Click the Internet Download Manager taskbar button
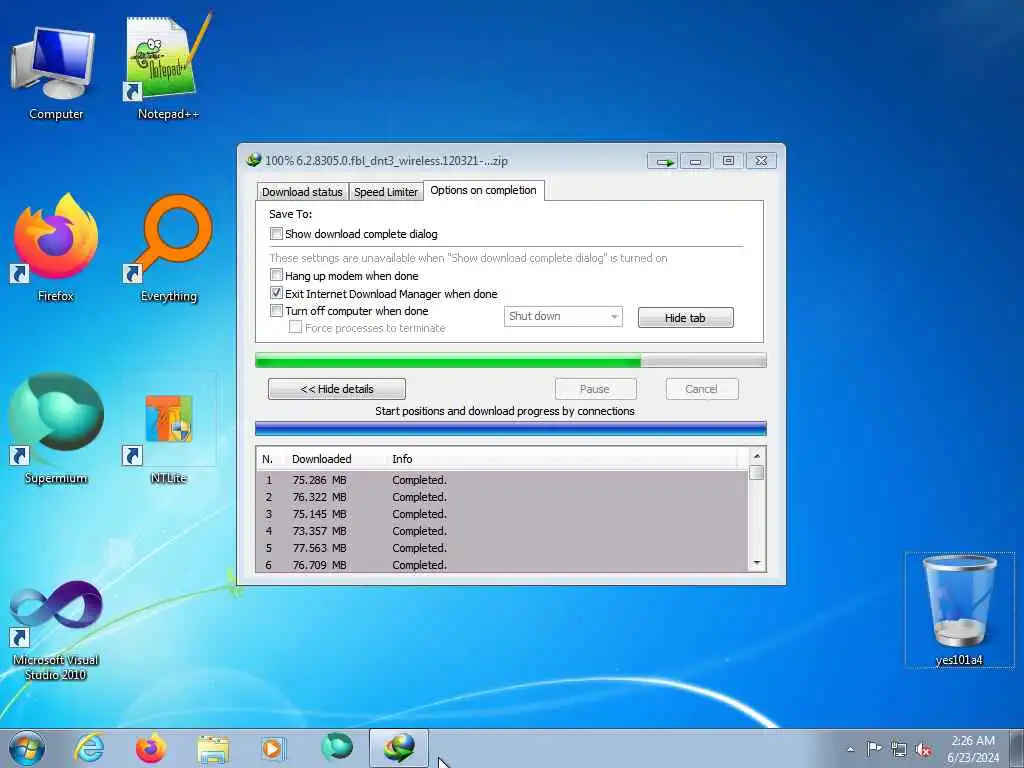 click(399, 748)
